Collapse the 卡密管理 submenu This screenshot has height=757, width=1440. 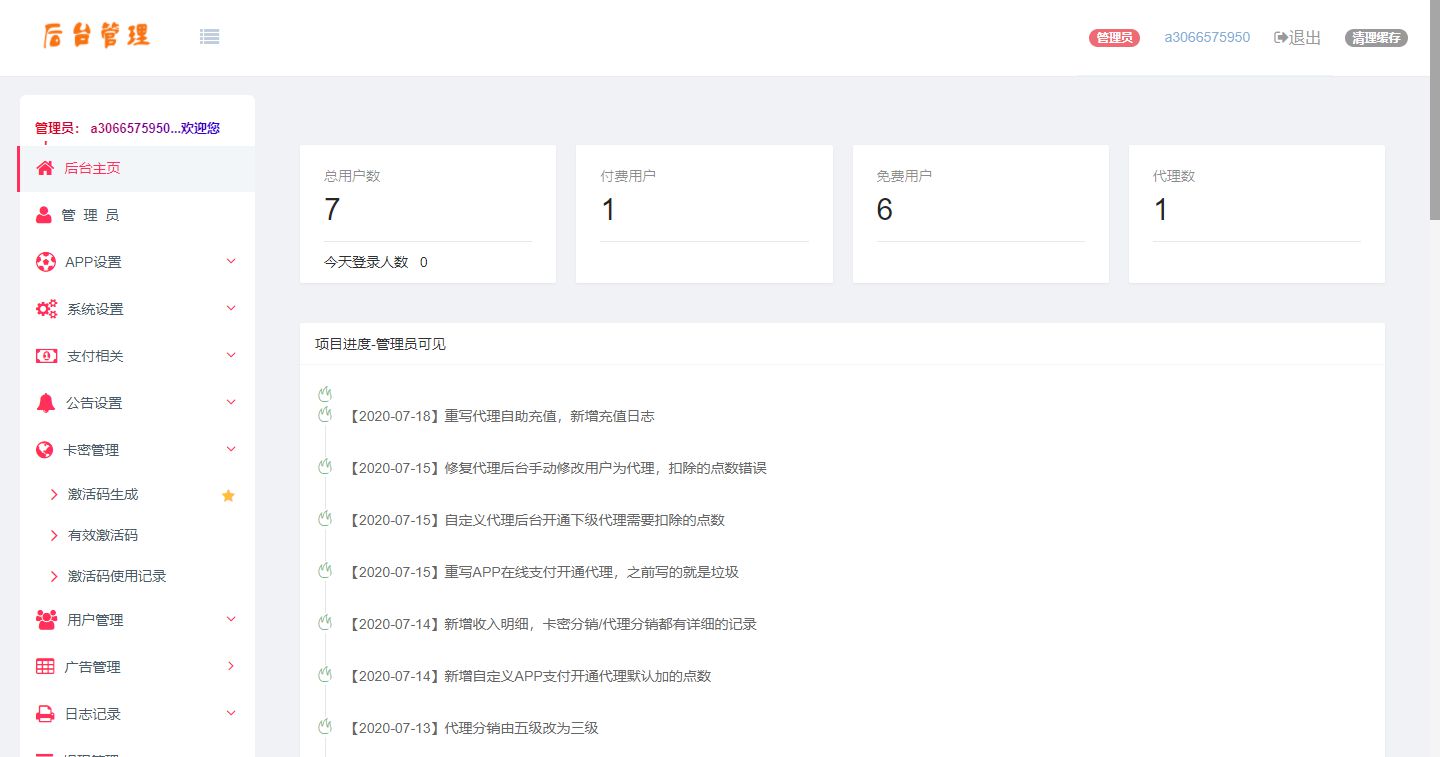(231, 449)
